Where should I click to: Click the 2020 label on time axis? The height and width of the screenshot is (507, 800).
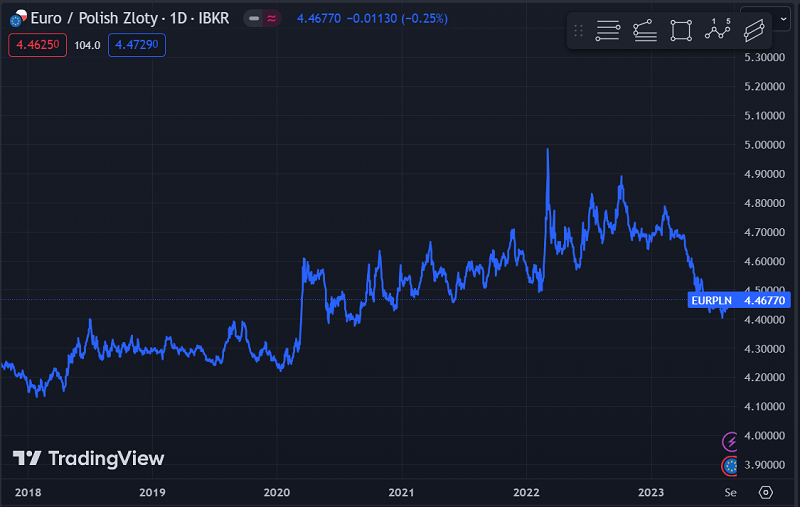click(x=276, y=492)
